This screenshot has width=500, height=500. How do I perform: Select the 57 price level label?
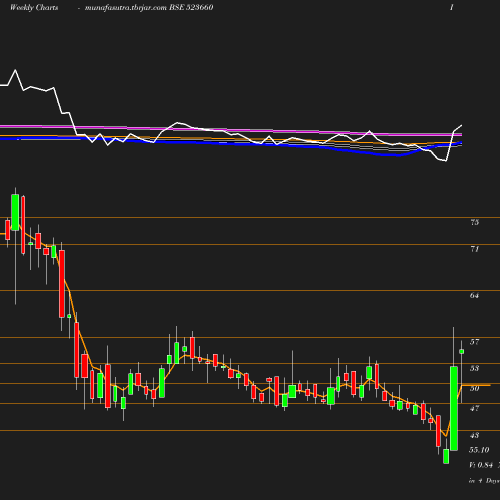click(x=475, y=342)
